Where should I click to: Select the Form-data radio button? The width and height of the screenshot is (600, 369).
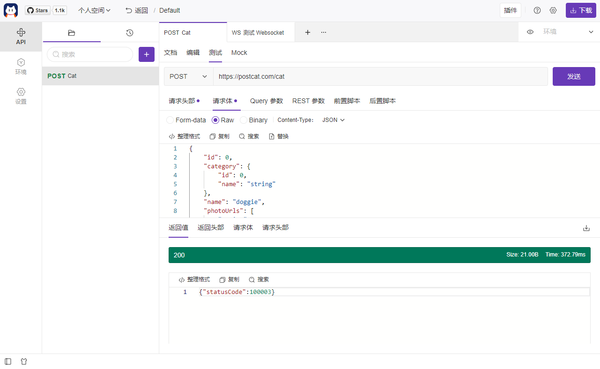pos(170,120)
